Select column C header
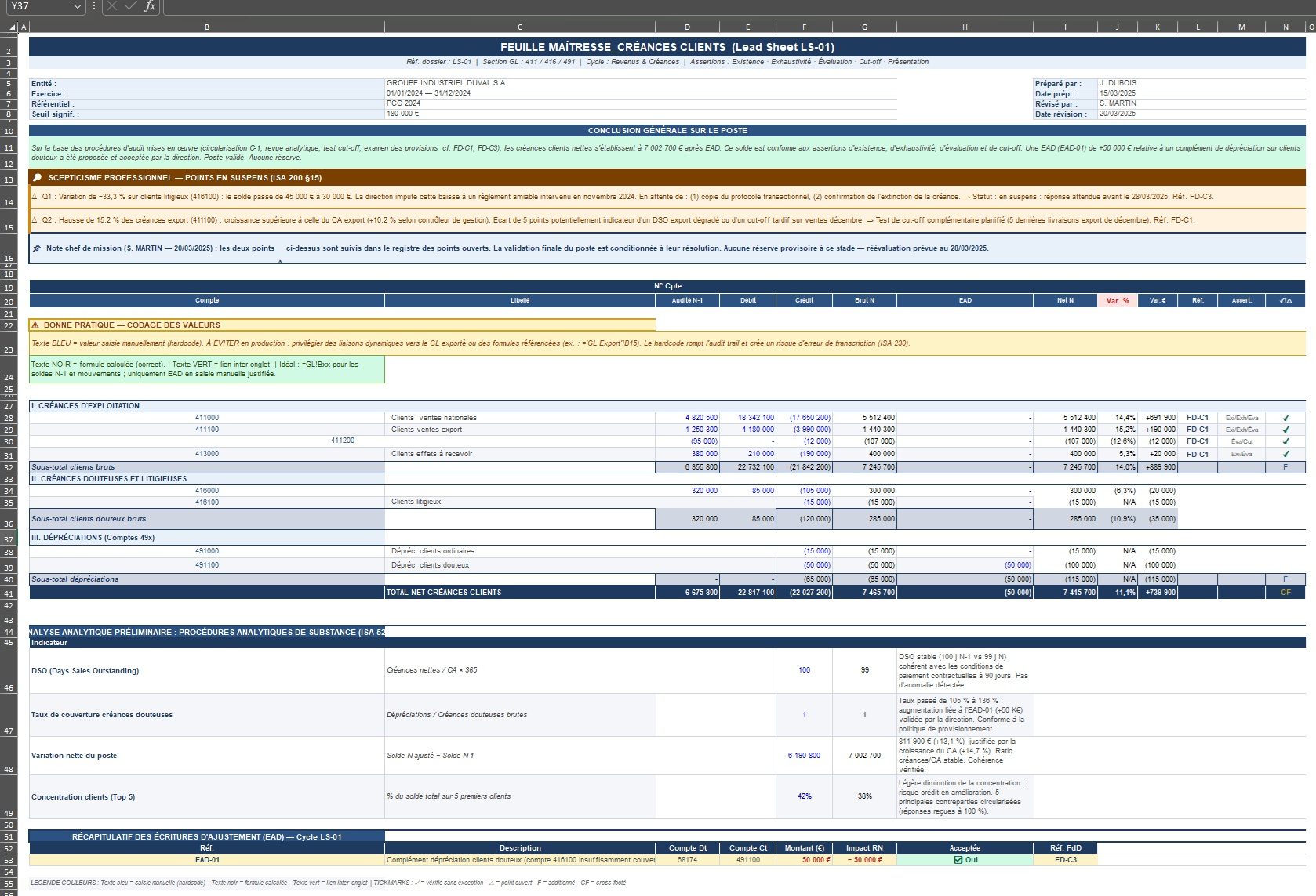The width and height of the screenshot is (1316, 896). (x=520, y=27)
